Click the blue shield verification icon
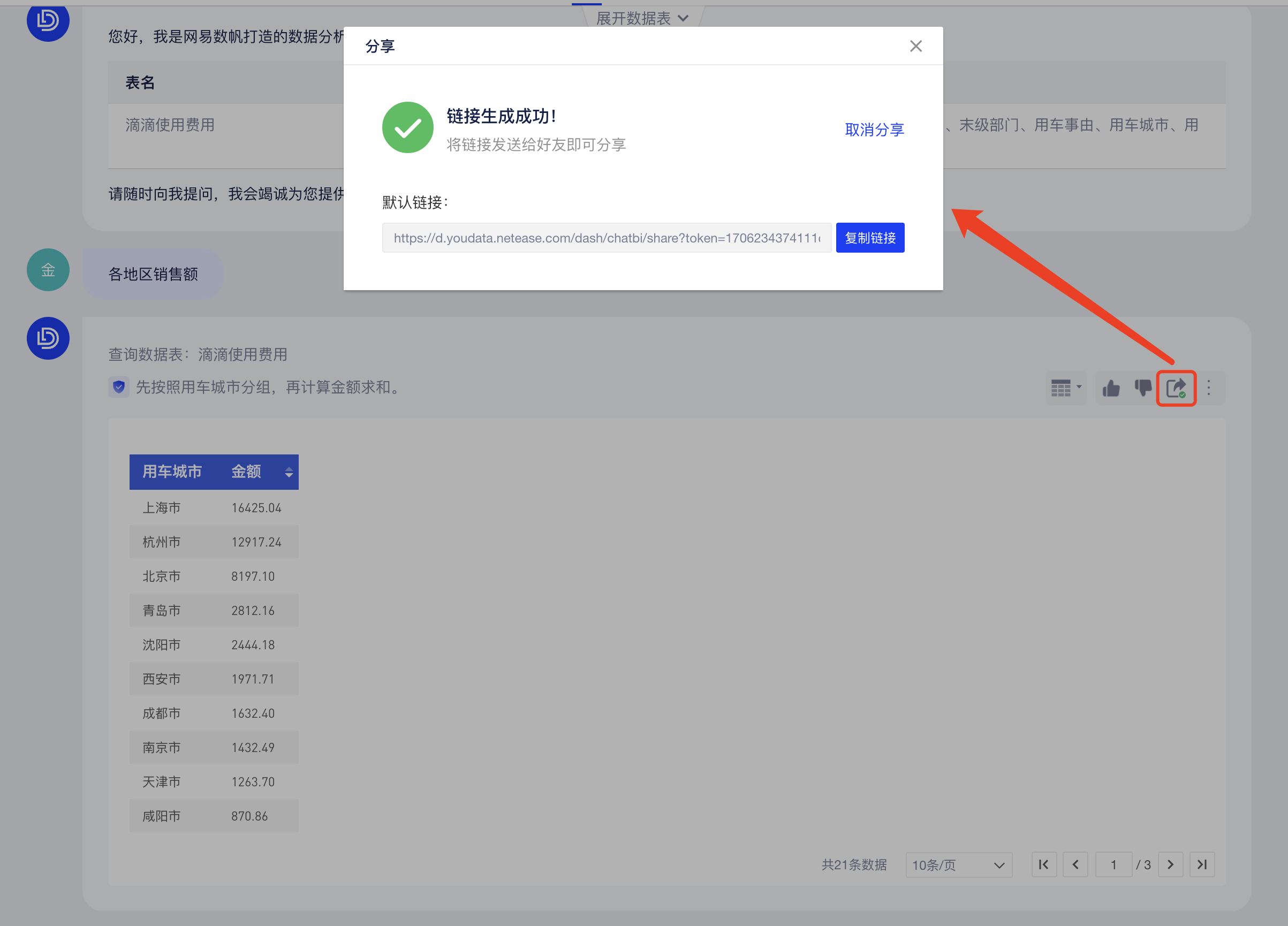1288x926 pixels. pos(119,387)
